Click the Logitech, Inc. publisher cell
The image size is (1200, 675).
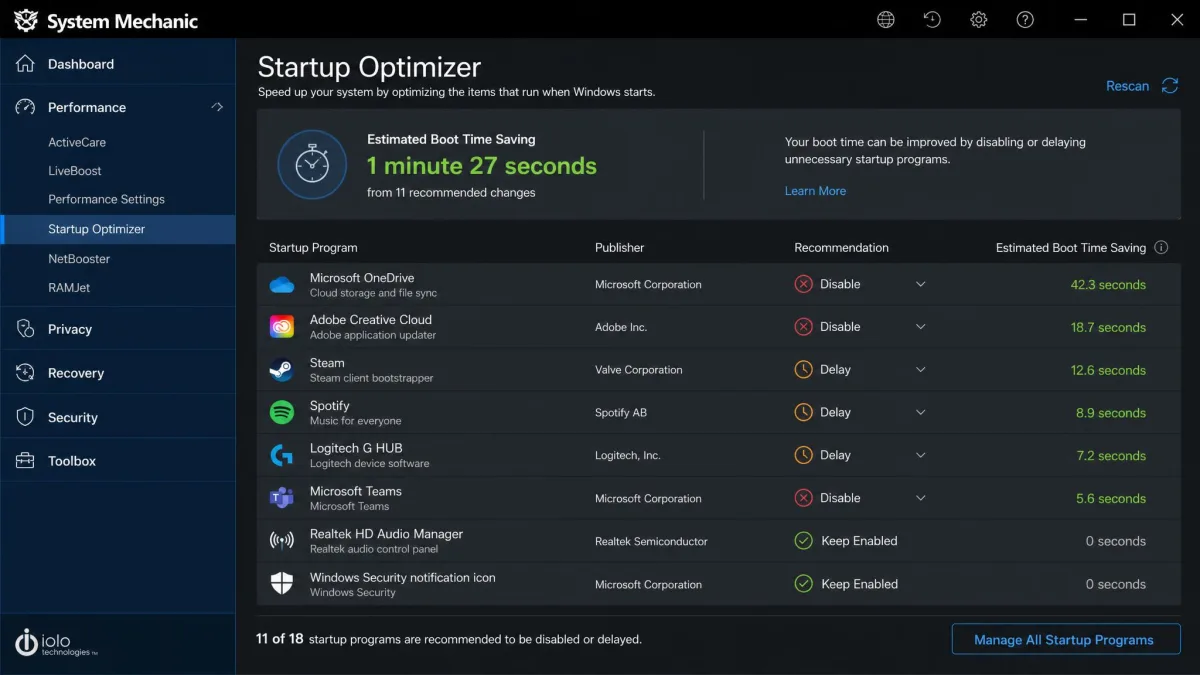tap(628, 455)
